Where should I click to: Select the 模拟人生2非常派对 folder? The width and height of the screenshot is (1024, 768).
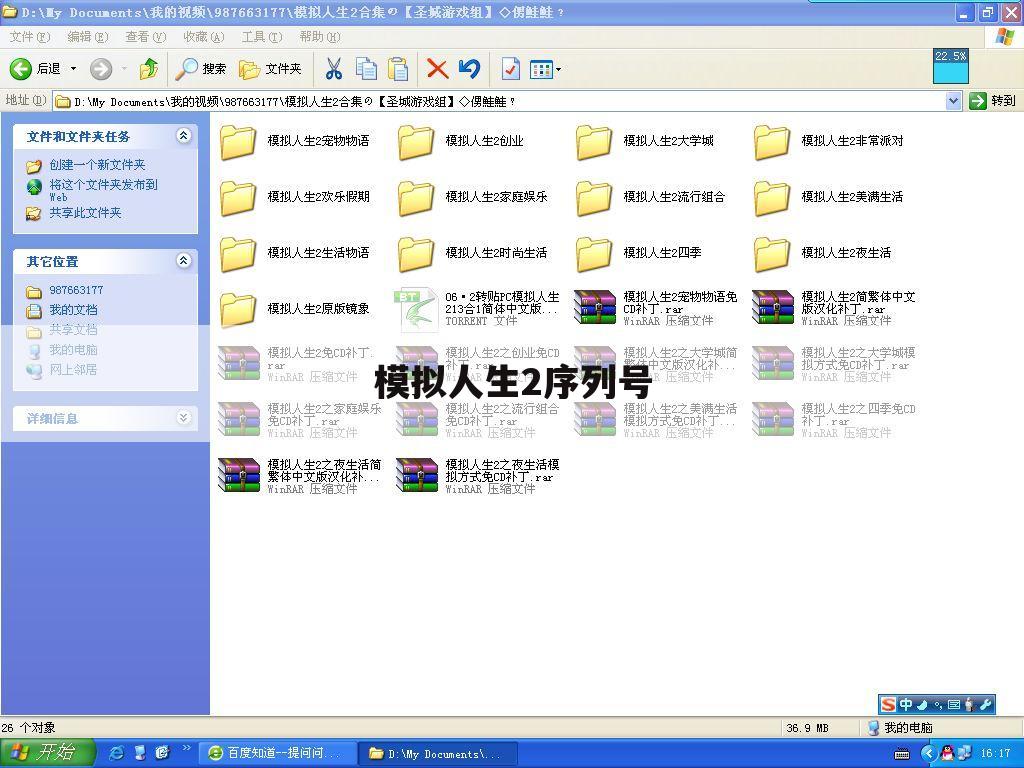pos(829,141)
